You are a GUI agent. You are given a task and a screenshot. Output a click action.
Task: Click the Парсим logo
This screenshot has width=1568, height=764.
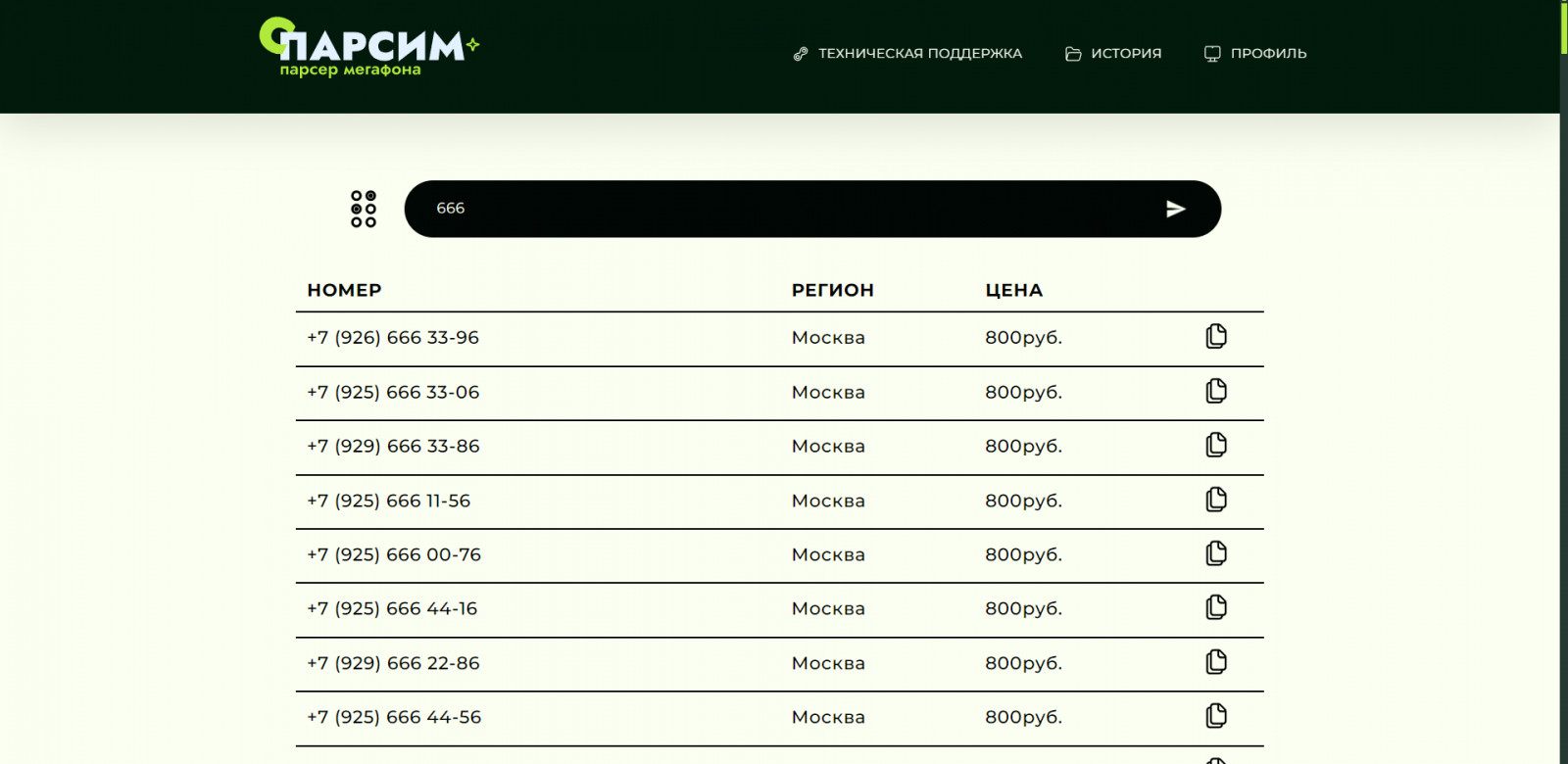(367, 47)
